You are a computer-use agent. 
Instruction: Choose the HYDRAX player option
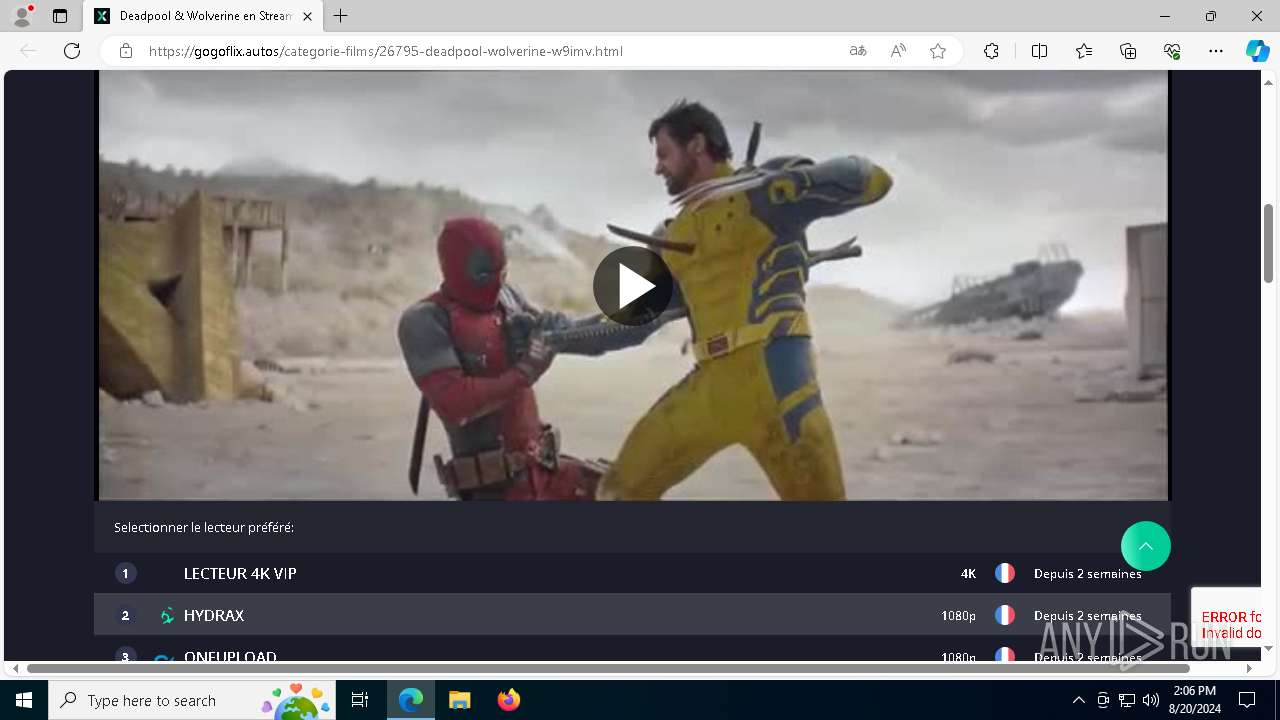[x=632, y=615]
